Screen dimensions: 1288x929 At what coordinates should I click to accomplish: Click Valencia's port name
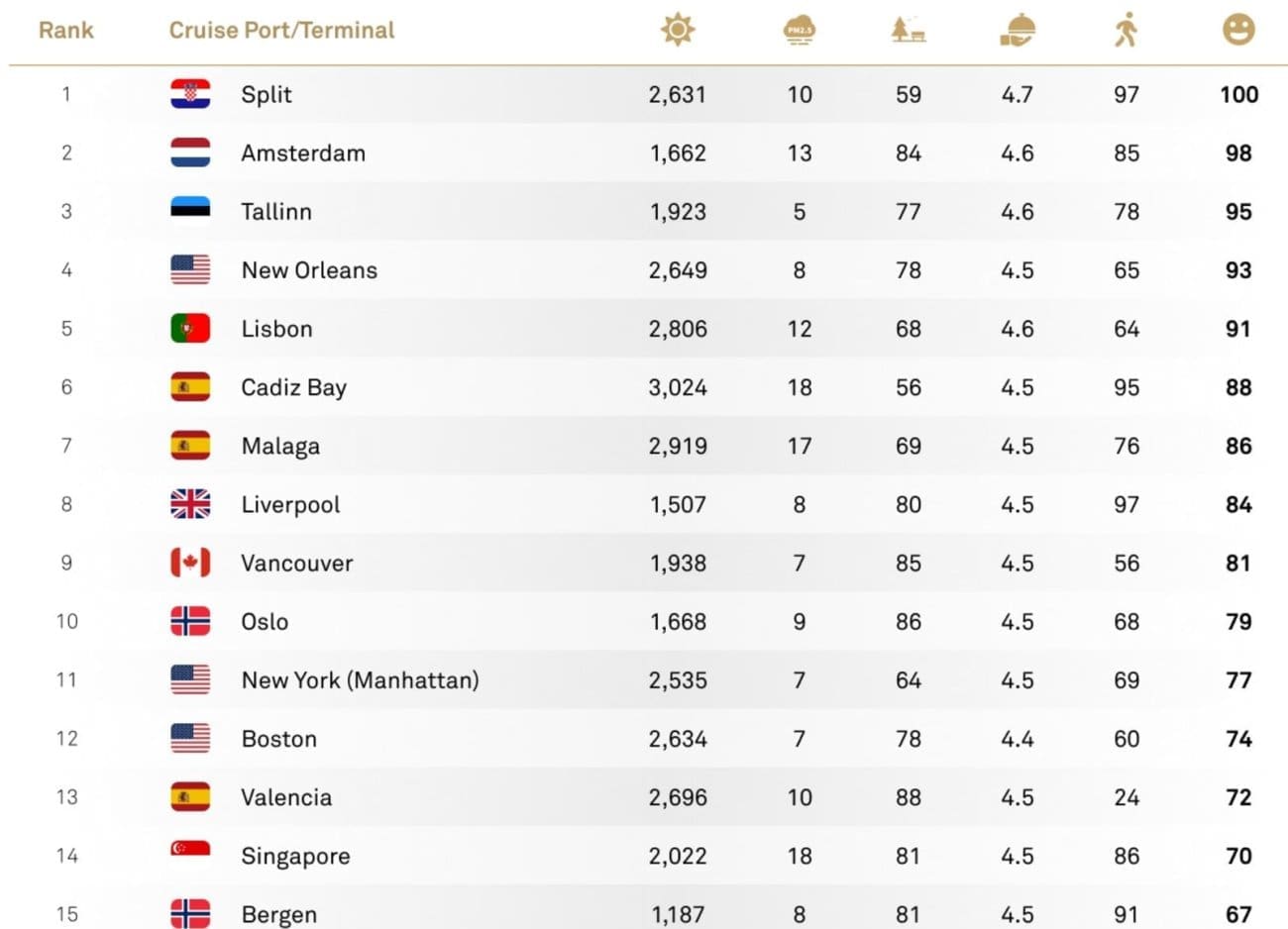(286, 797)
